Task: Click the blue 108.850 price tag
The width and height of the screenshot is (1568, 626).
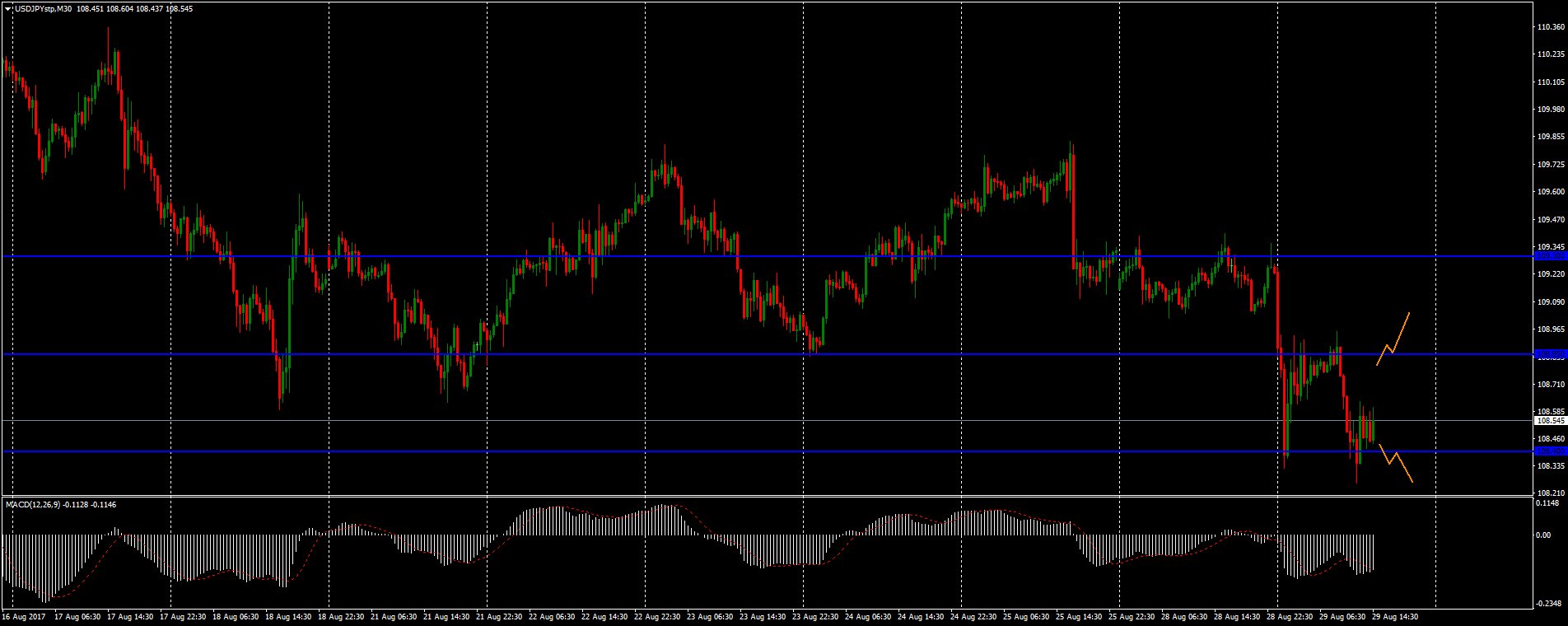Action: 1549,354
